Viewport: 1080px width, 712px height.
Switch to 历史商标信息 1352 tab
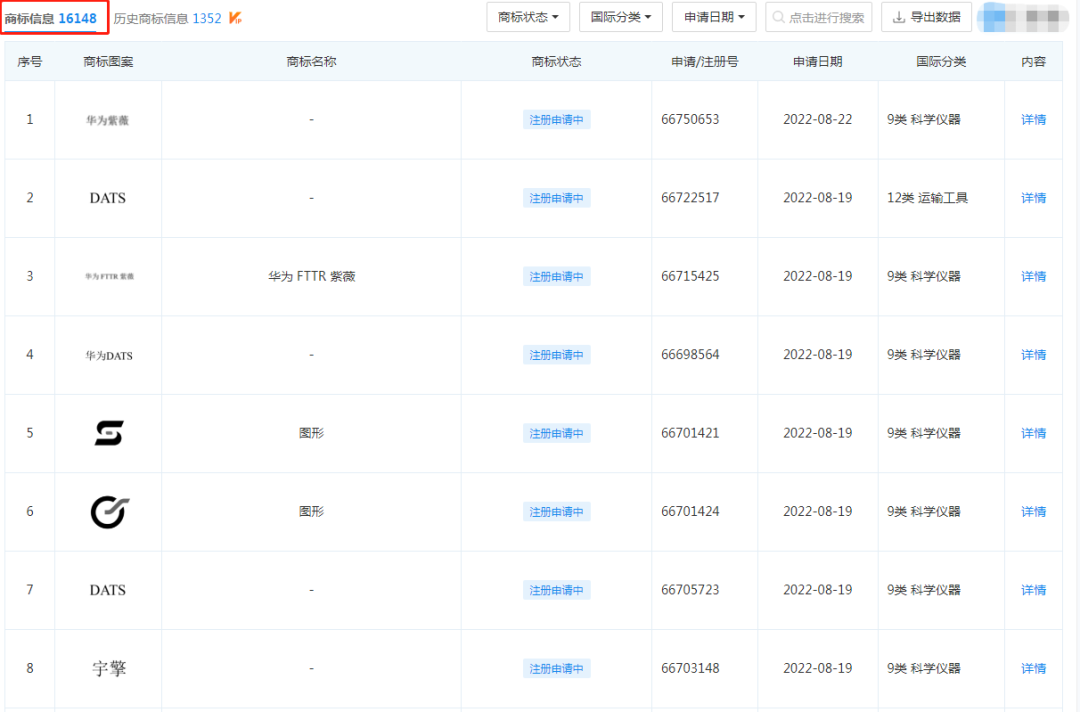(167, 19)
